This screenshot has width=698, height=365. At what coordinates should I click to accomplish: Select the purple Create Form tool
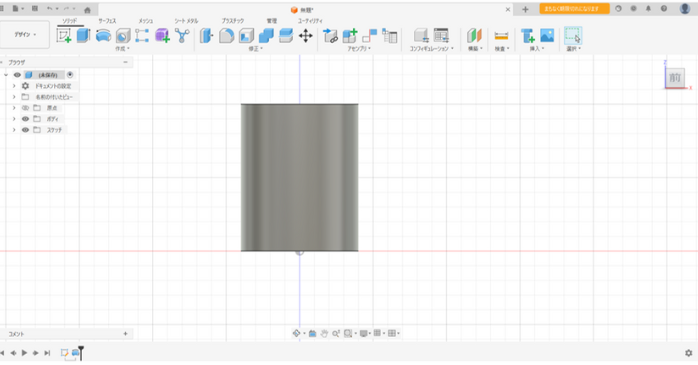click(162, 36)
